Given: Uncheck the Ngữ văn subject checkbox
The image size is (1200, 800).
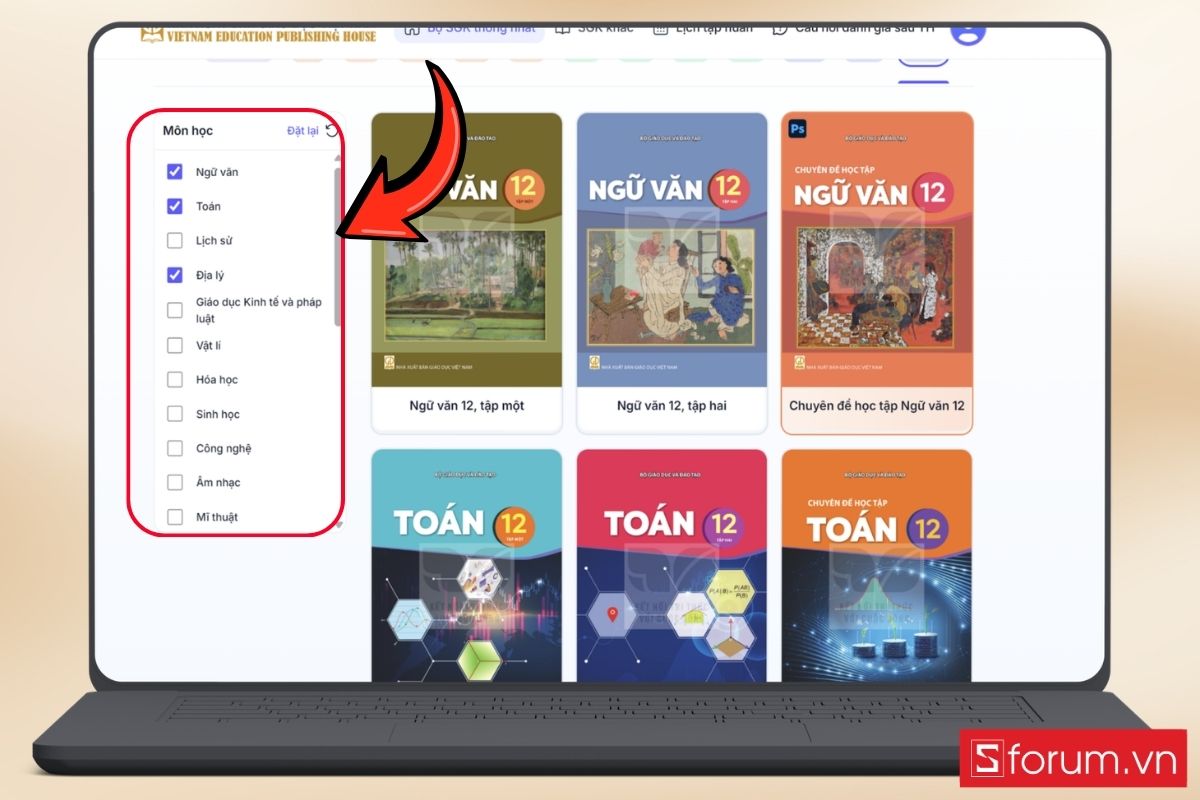Looking at the screenshot, I should (x=175, y=172).
